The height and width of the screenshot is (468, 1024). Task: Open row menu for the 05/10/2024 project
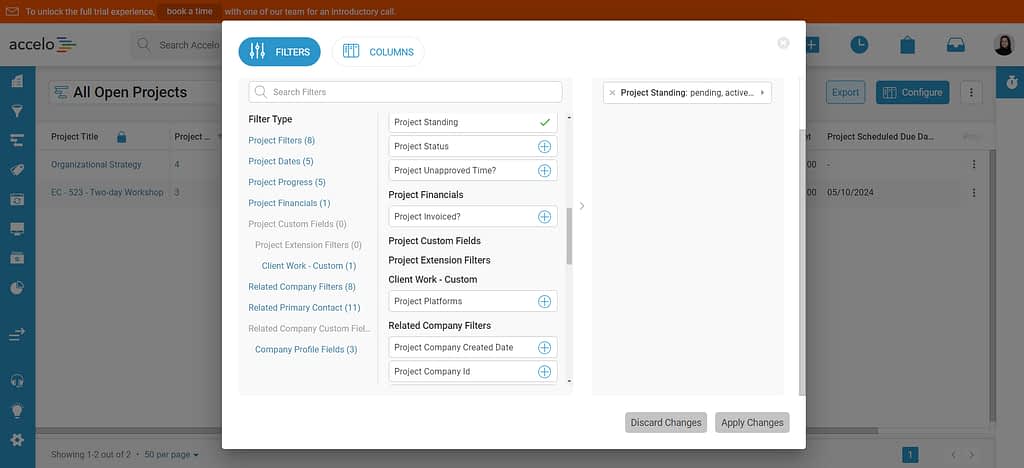click(974, 193)
